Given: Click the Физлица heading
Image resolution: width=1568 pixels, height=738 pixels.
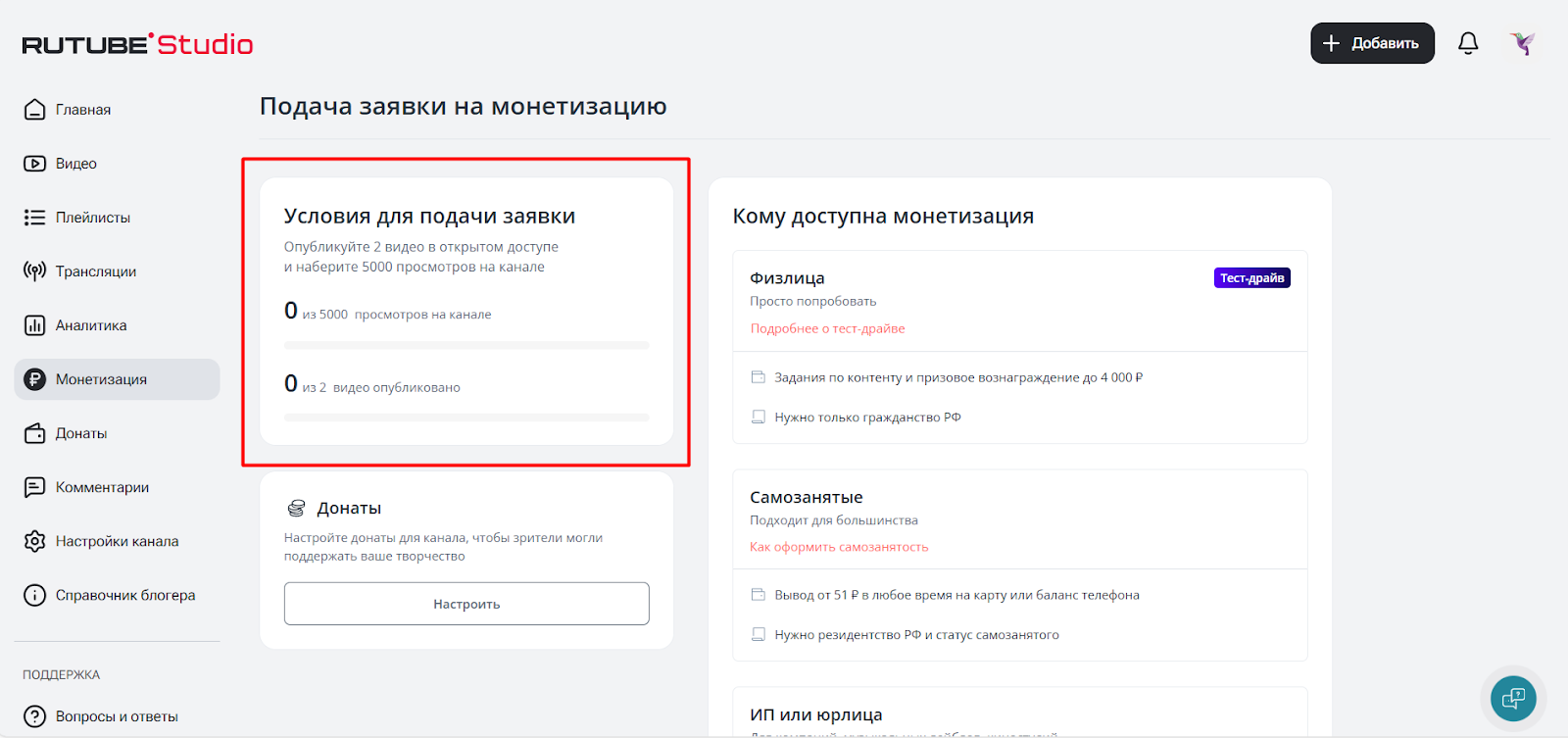Looking at the screenshot, I should coord(787,278).
